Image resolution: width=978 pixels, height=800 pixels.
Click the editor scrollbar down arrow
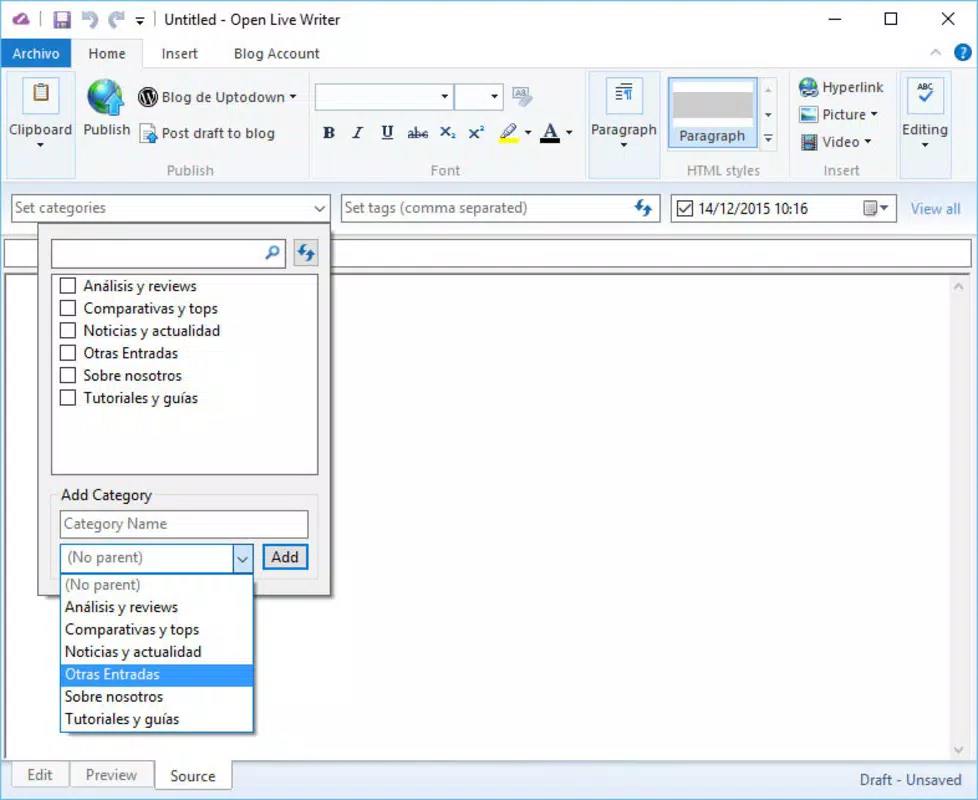coord(959,749)
